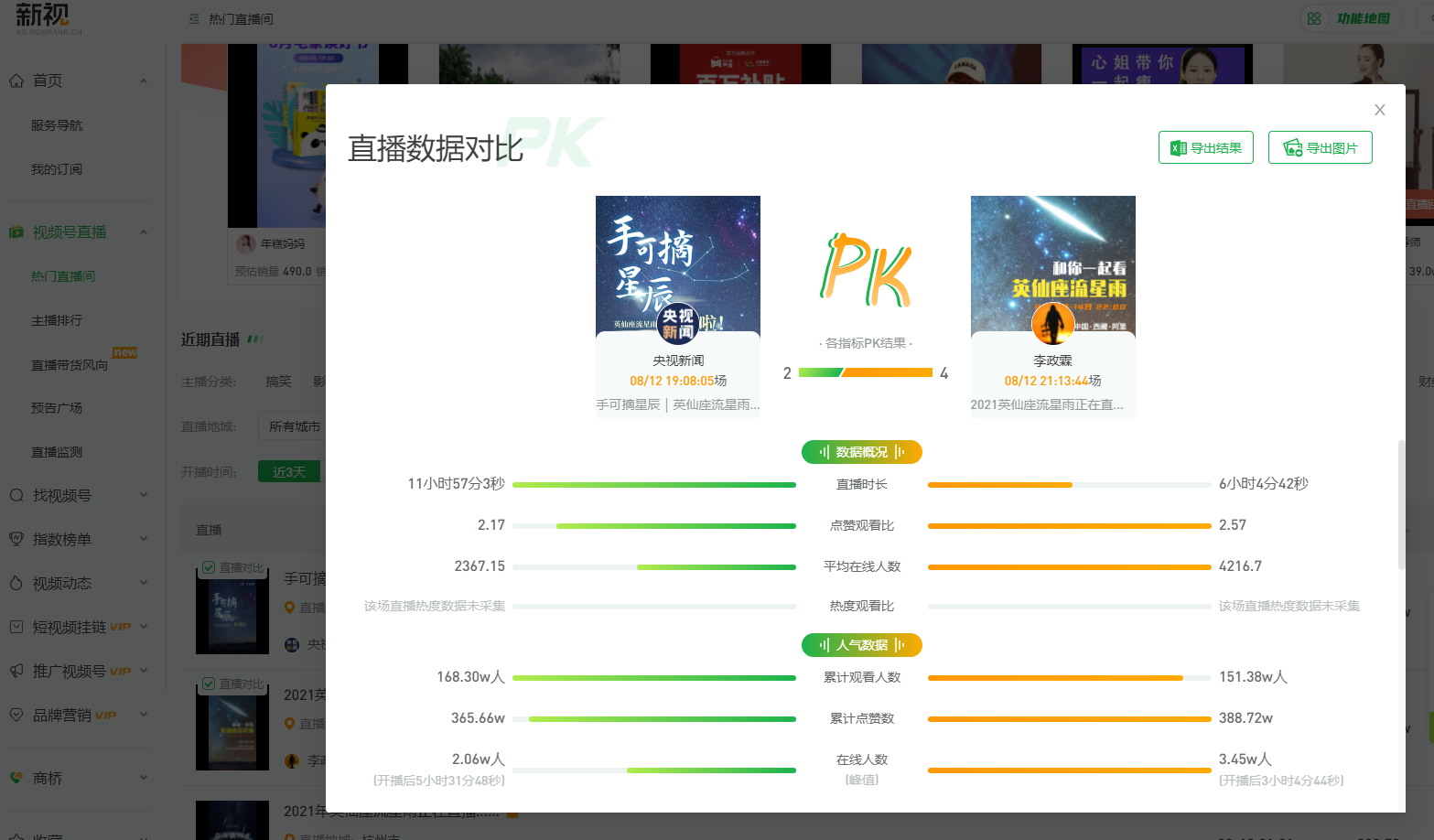
Task: Open 服务导航 in the sidebar
Action: [57, 125]
